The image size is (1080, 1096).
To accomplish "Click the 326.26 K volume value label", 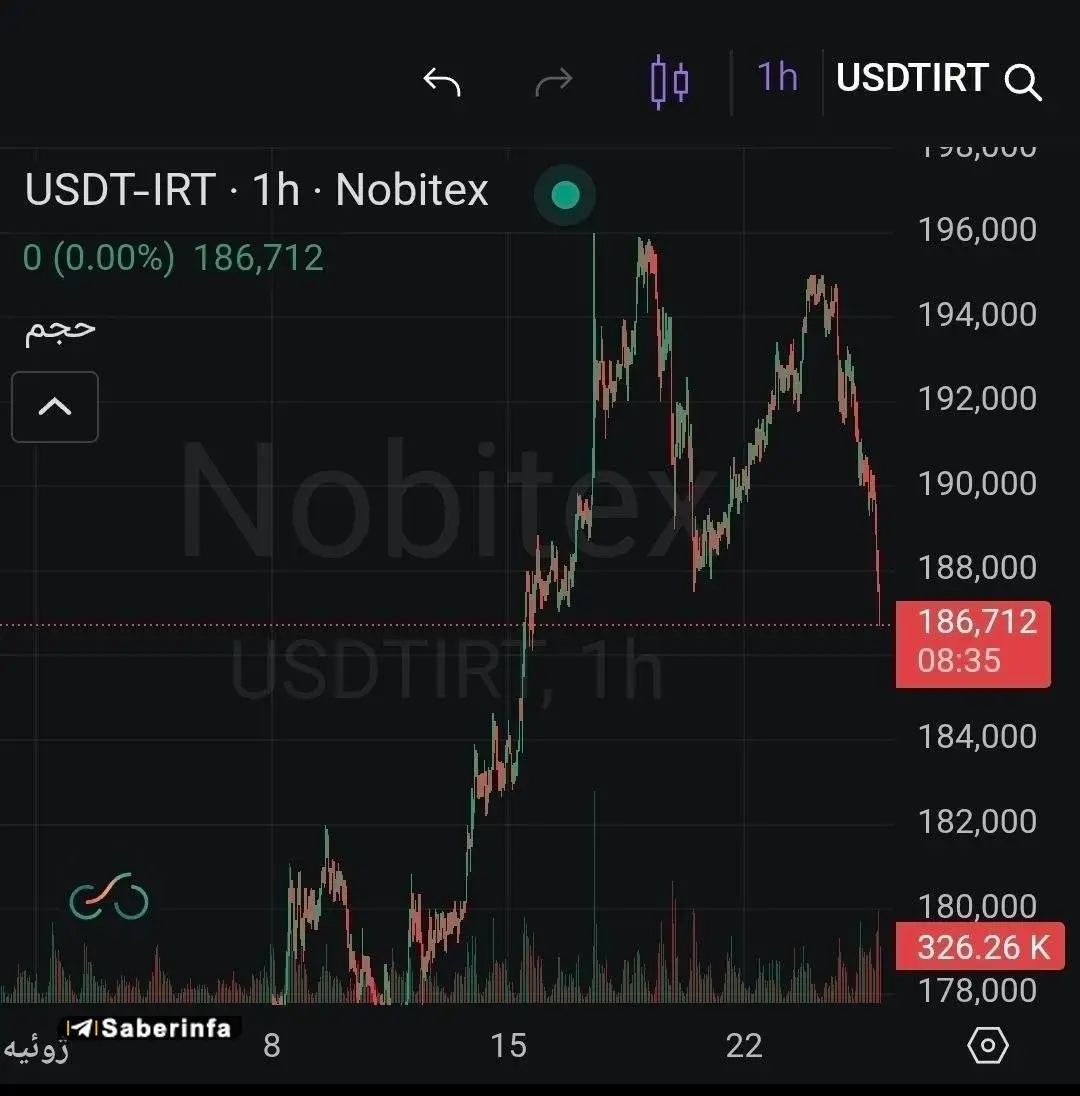I will (980, 946).
